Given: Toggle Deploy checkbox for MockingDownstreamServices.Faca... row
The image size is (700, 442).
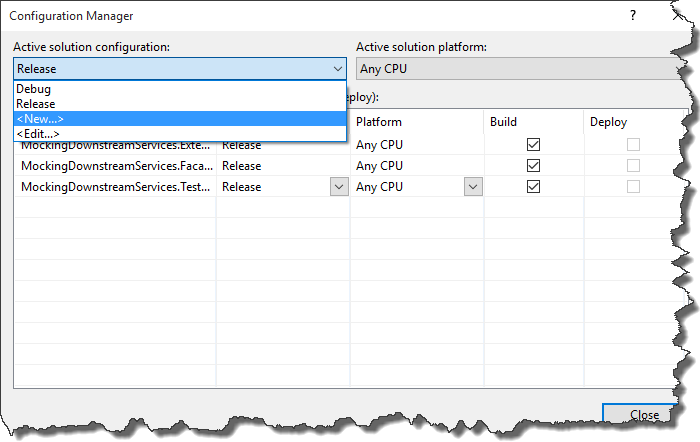Looking at the screenshot, I should click(633, 166).
